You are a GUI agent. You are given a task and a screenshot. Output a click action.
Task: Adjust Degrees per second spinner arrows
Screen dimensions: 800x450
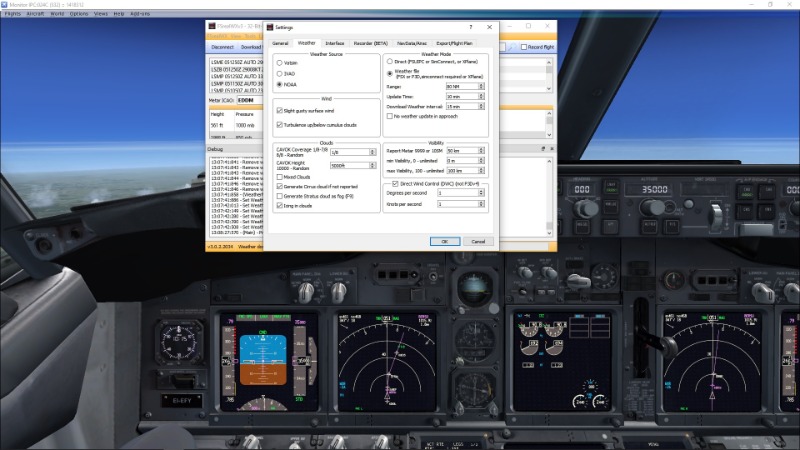point(481,193)
